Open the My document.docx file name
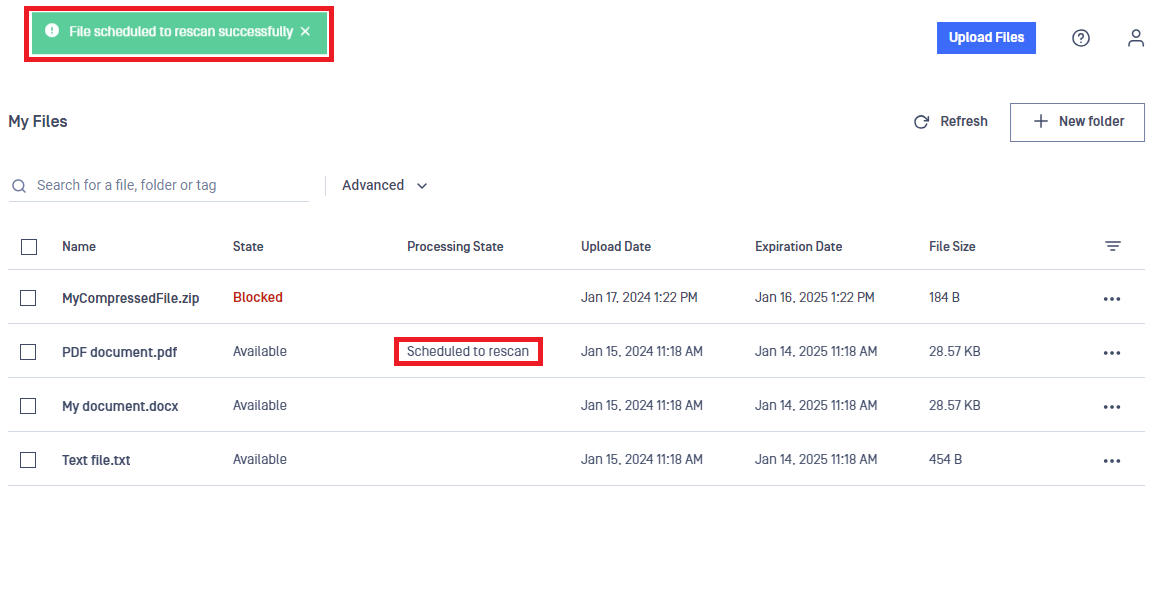Image resolution: width=1164 pixels, height=609 pixels. [x=120, y=406]
